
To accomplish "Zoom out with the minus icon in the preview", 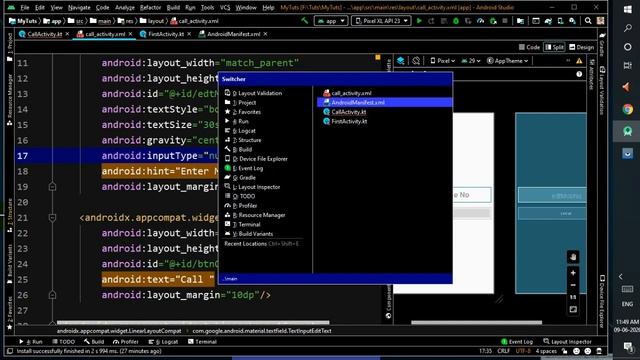I will [x=573, y=285].
